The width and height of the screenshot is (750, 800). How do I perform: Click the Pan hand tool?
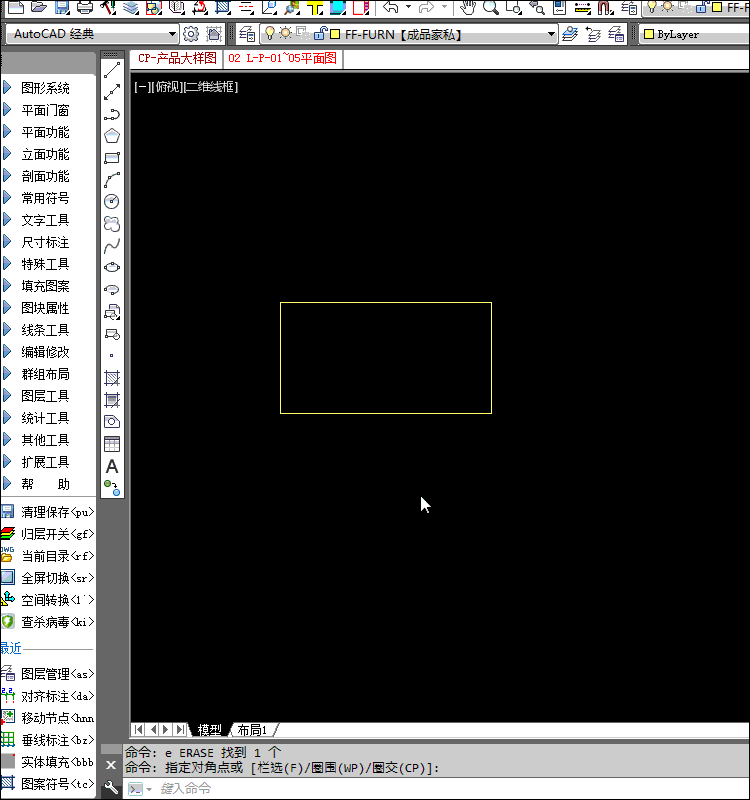467,7
